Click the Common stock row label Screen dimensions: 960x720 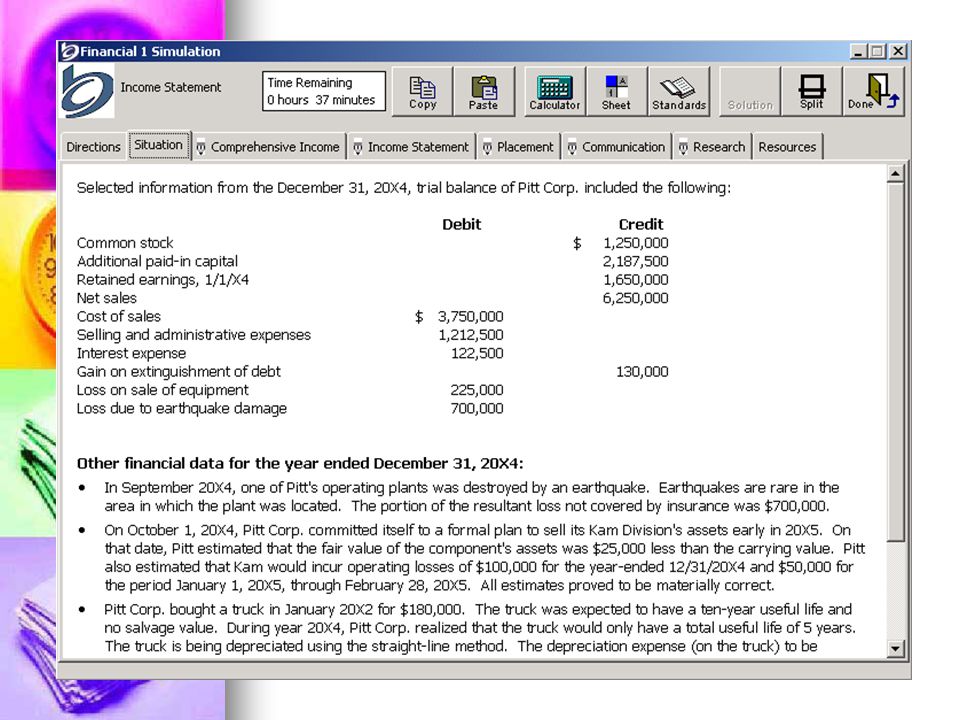click(125, 243)
